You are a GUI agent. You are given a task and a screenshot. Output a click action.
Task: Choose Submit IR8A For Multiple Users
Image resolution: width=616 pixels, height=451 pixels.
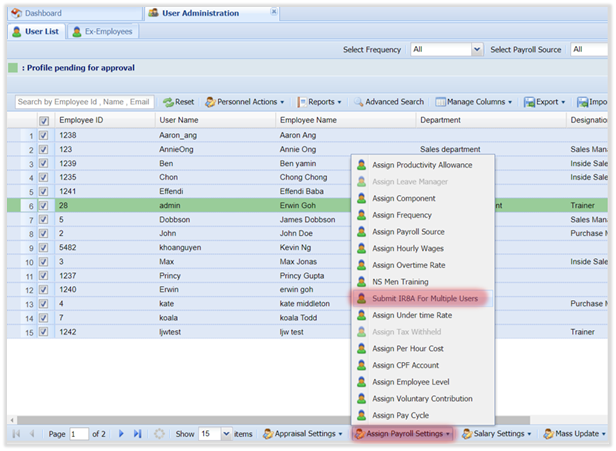click(x=426, y=298)
